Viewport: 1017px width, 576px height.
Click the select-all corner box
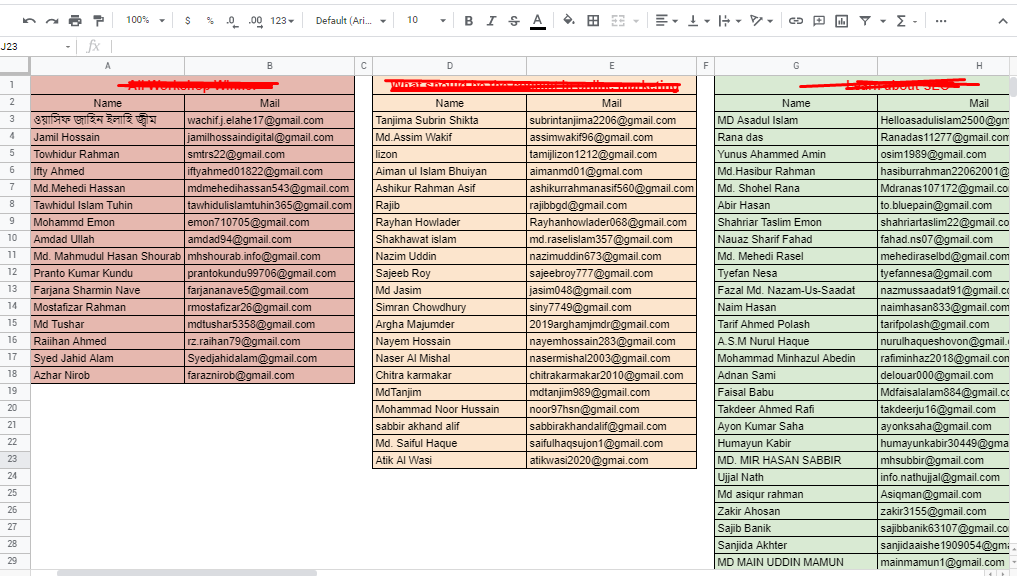click(x=14, y=66)
